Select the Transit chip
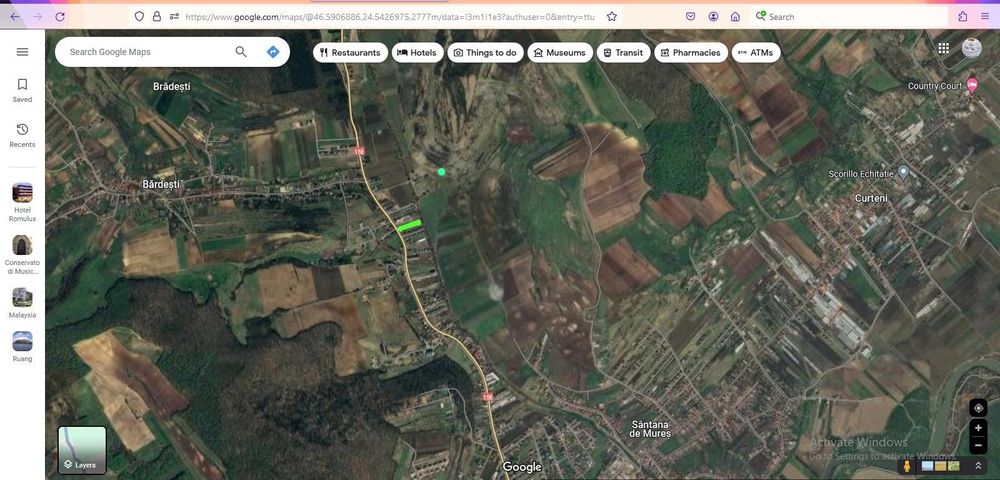Screen dimensions: 1000x480 tap(624, 53)
